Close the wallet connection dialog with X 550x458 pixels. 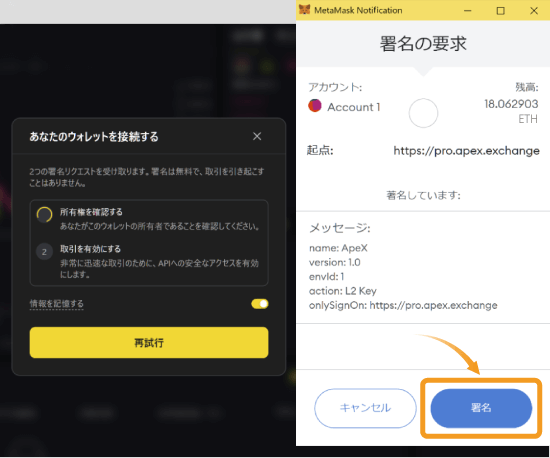257,136
